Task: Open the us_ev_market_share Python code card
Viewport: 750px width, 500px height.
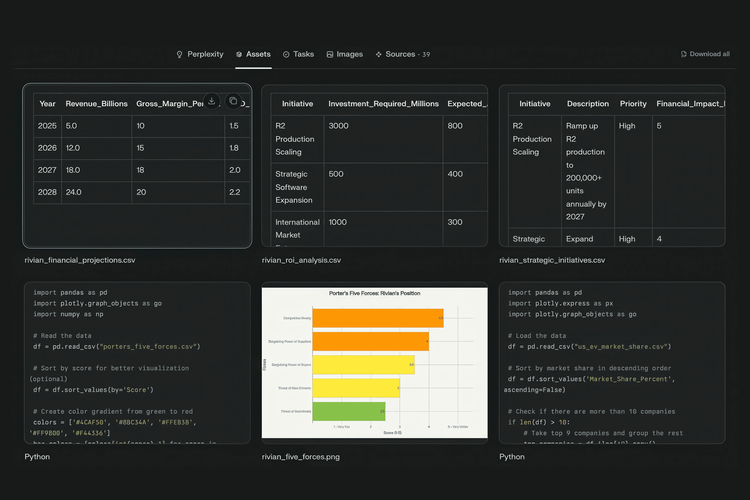Action: 612,363
